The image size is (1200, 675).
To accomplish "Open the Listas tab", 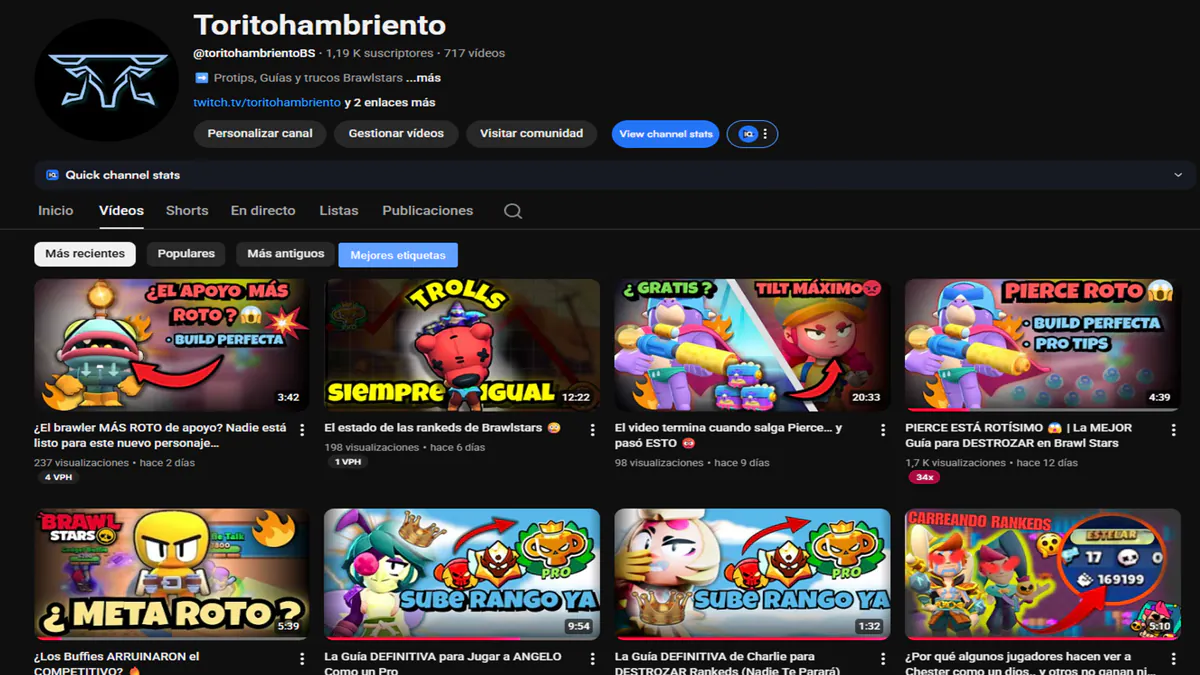I will pyautogui.click(x=339, y=211).
